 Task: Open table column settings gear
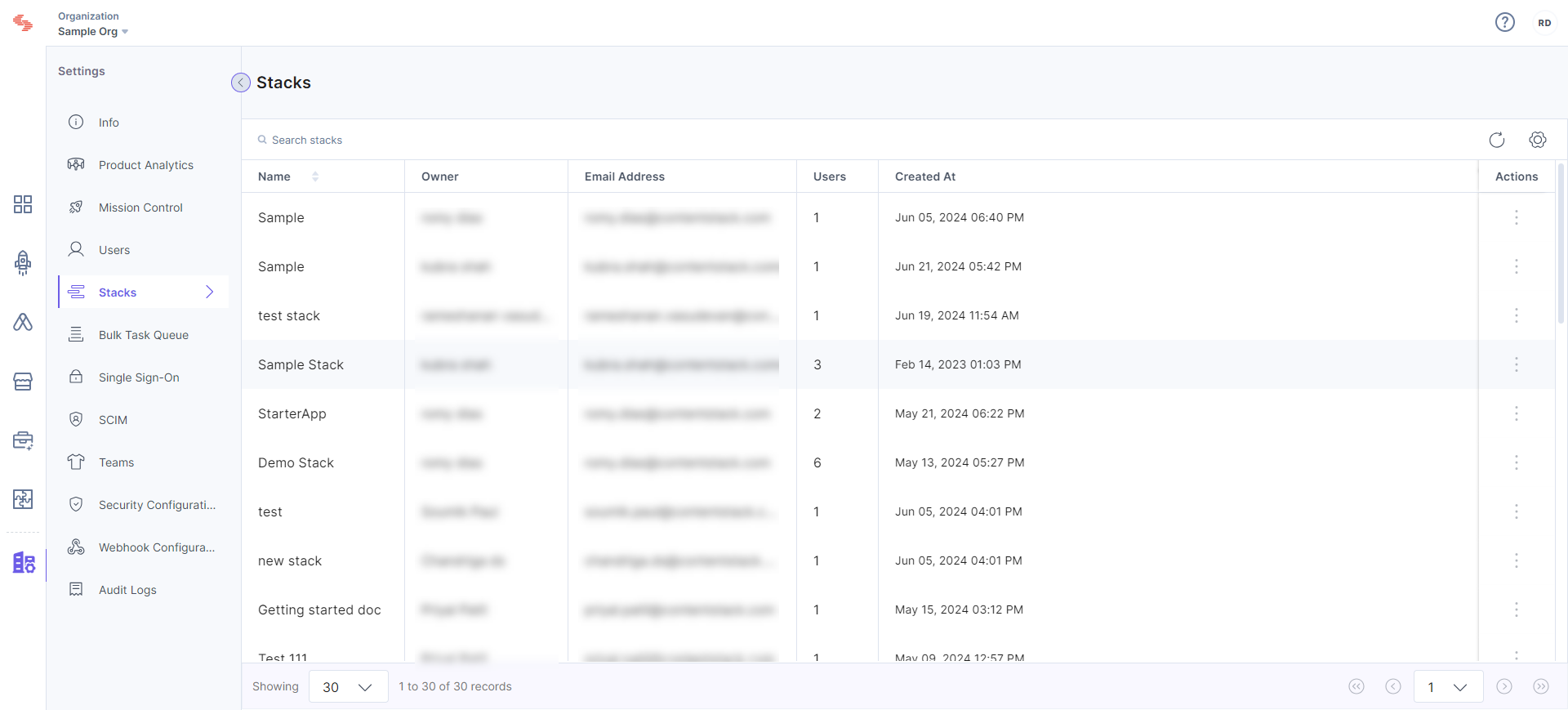(1537, 140)
